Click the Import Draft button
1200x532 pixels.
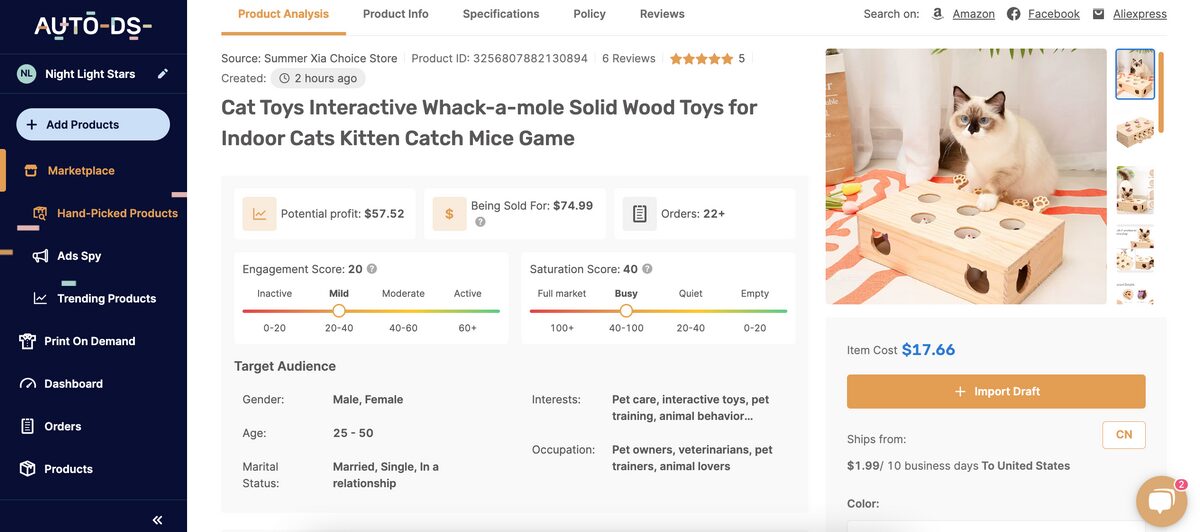995,391
